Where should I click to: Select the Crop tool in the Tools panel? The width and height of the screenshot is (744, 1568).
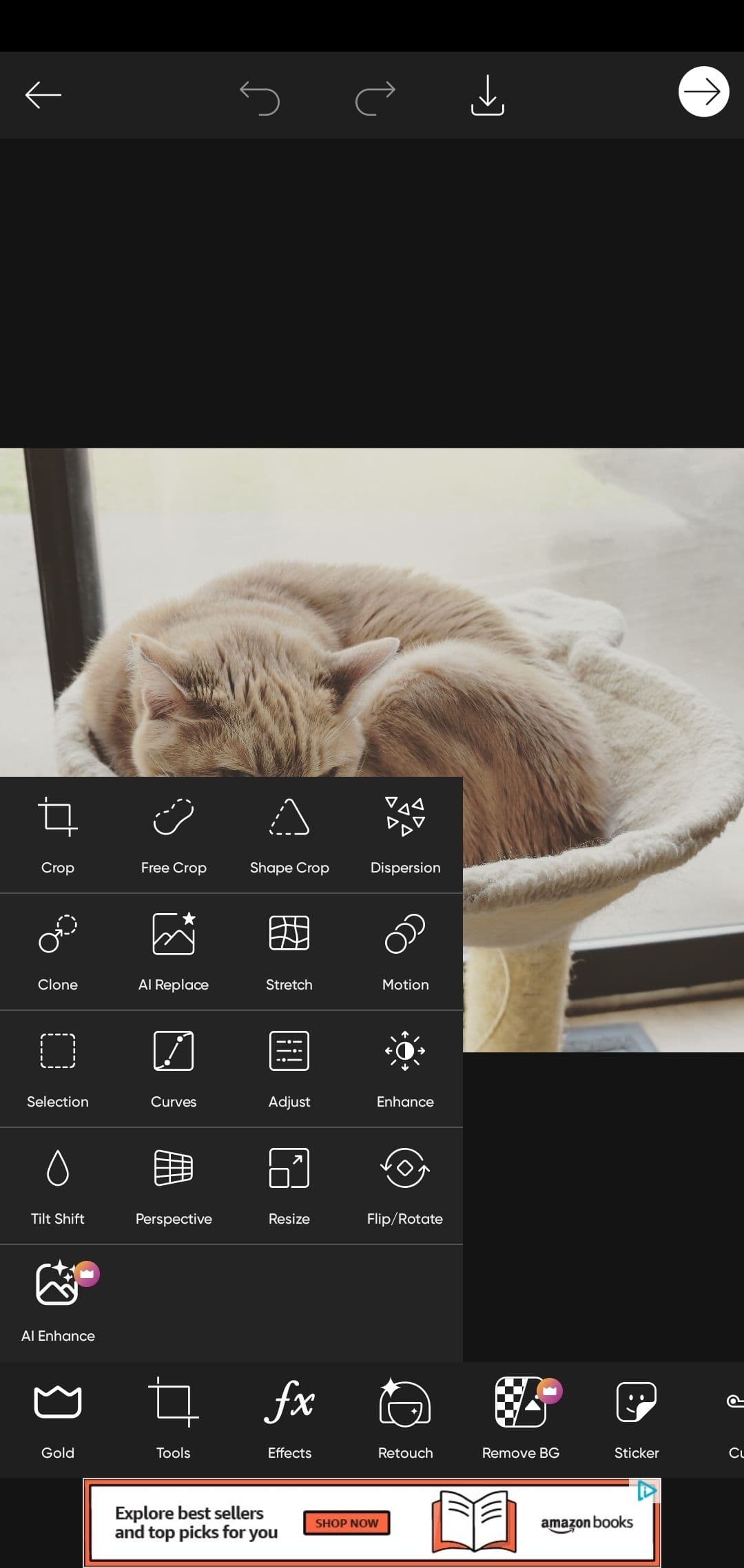pos(58,835)
